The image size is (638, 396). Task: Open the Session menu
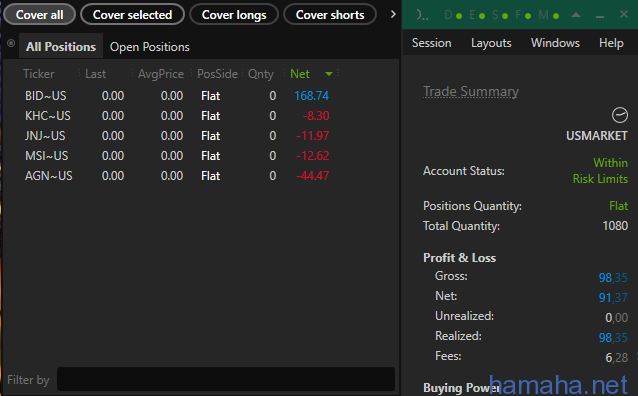click(431, 43)
